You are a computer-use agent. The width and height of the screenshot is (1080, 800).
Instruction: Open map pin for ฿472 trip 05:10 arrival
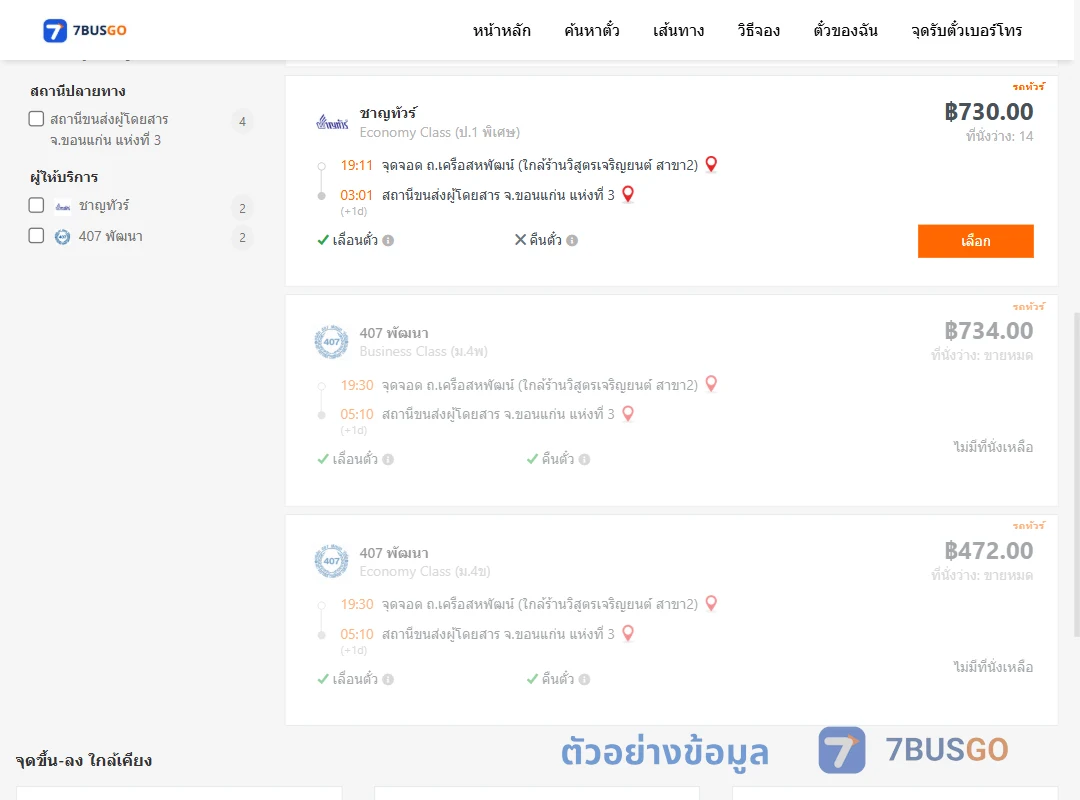click(x=627, y=633)
